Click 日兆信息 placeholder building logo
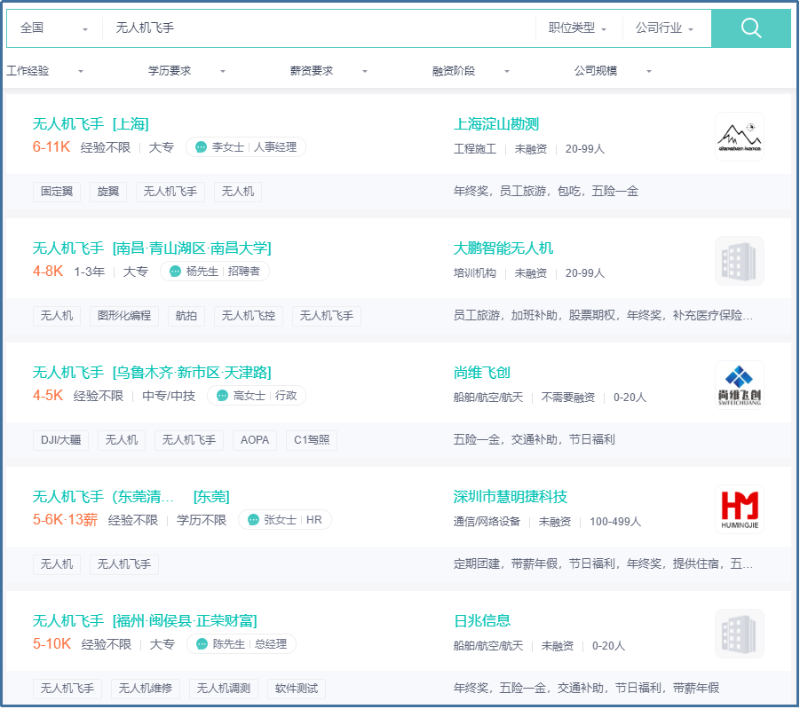 (x=739, y=634)
